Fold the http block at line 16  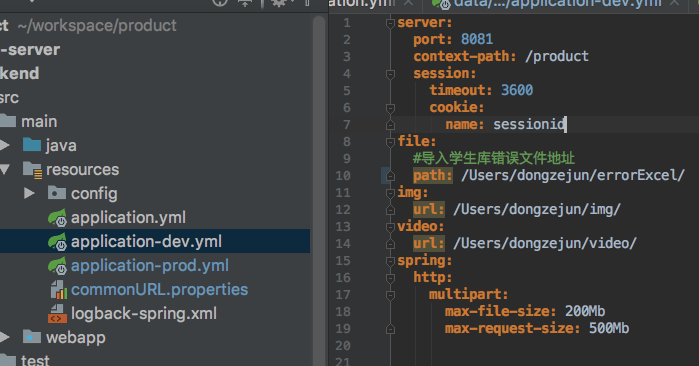(390, 278)
